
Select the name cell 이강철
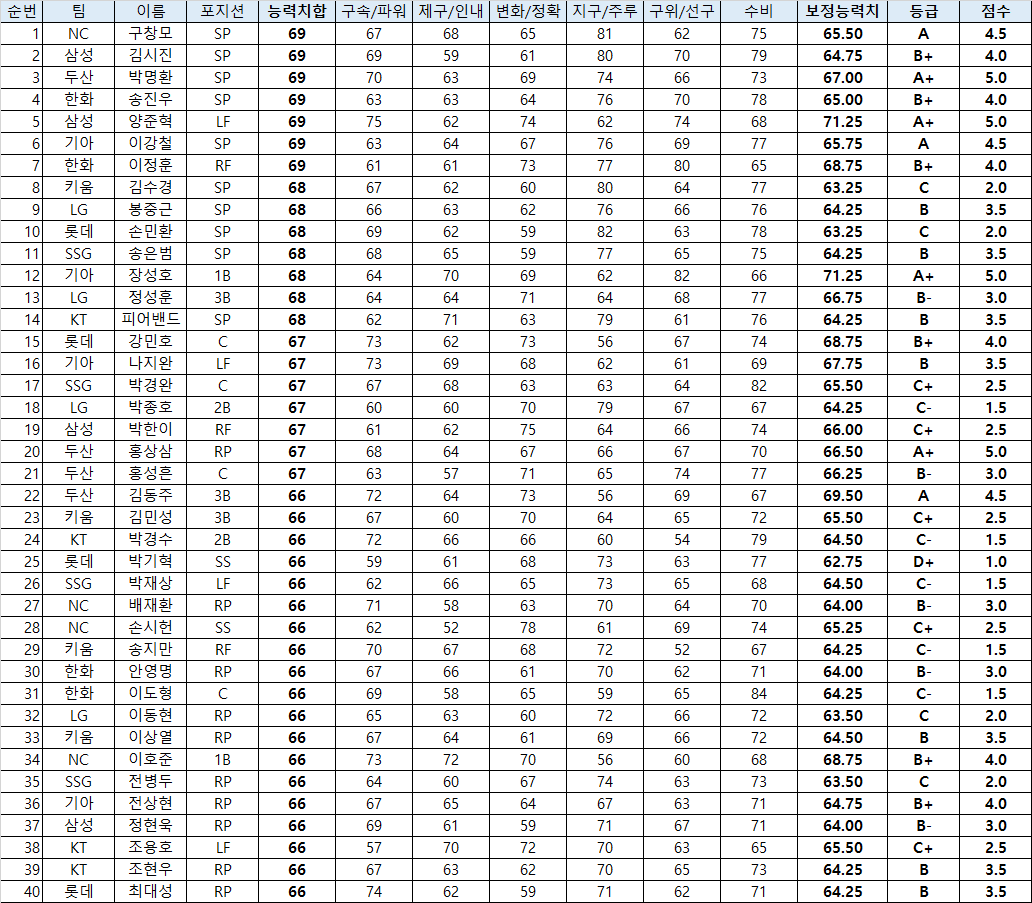coord(150,143)
